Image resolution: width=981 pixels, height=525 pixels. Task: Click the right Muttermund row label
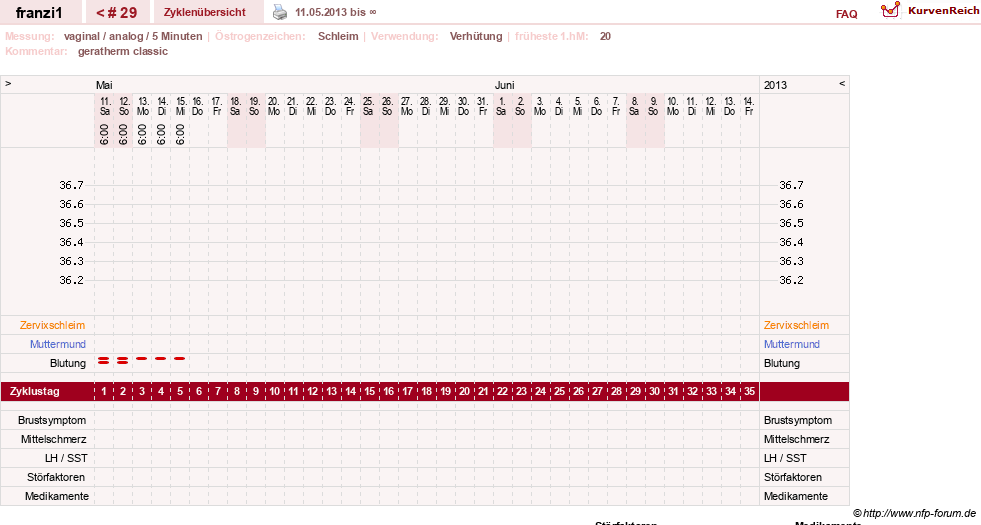[x=791, y=344]
